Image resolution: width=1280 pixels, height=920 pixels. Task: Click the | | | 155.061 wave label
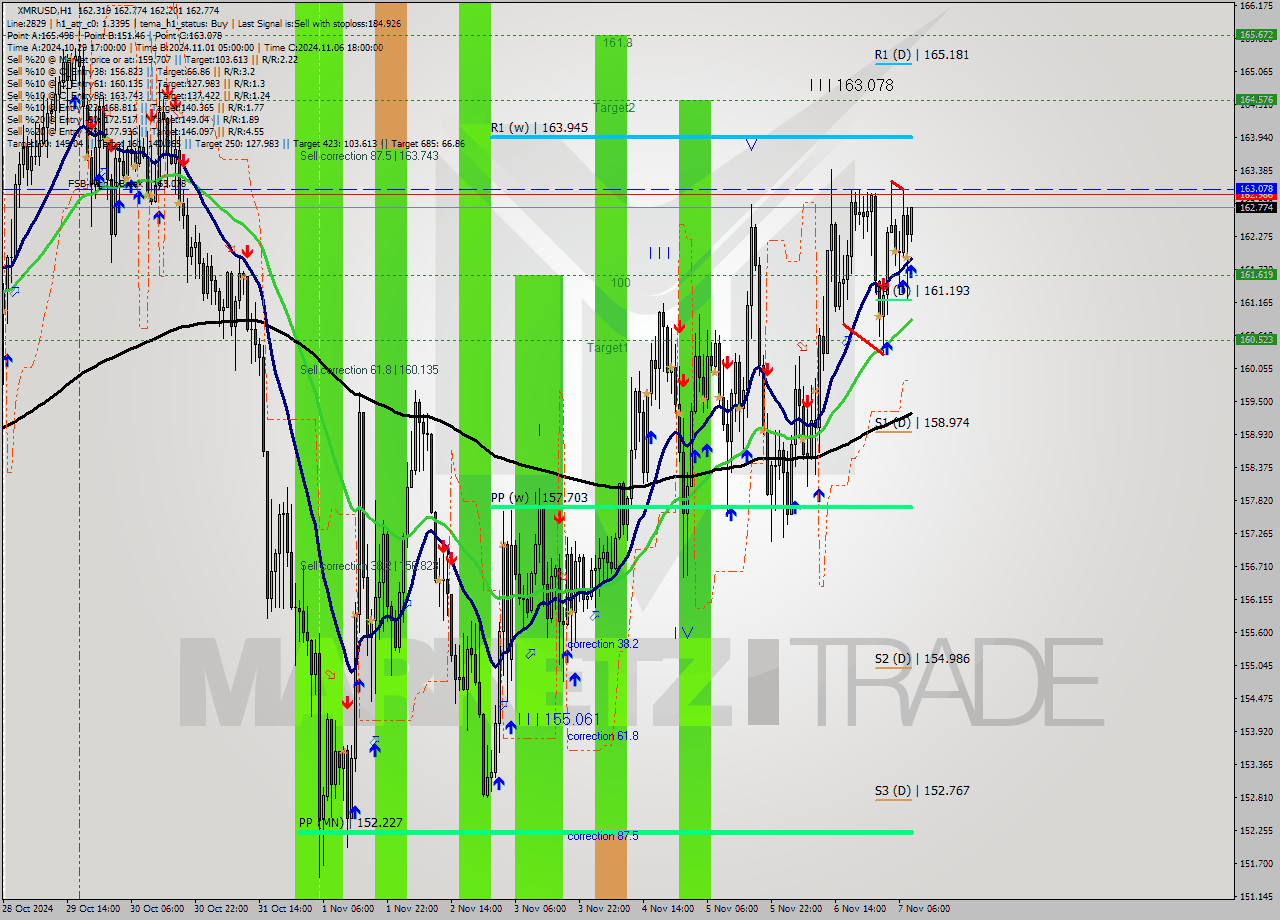click(x=557, y=719)
